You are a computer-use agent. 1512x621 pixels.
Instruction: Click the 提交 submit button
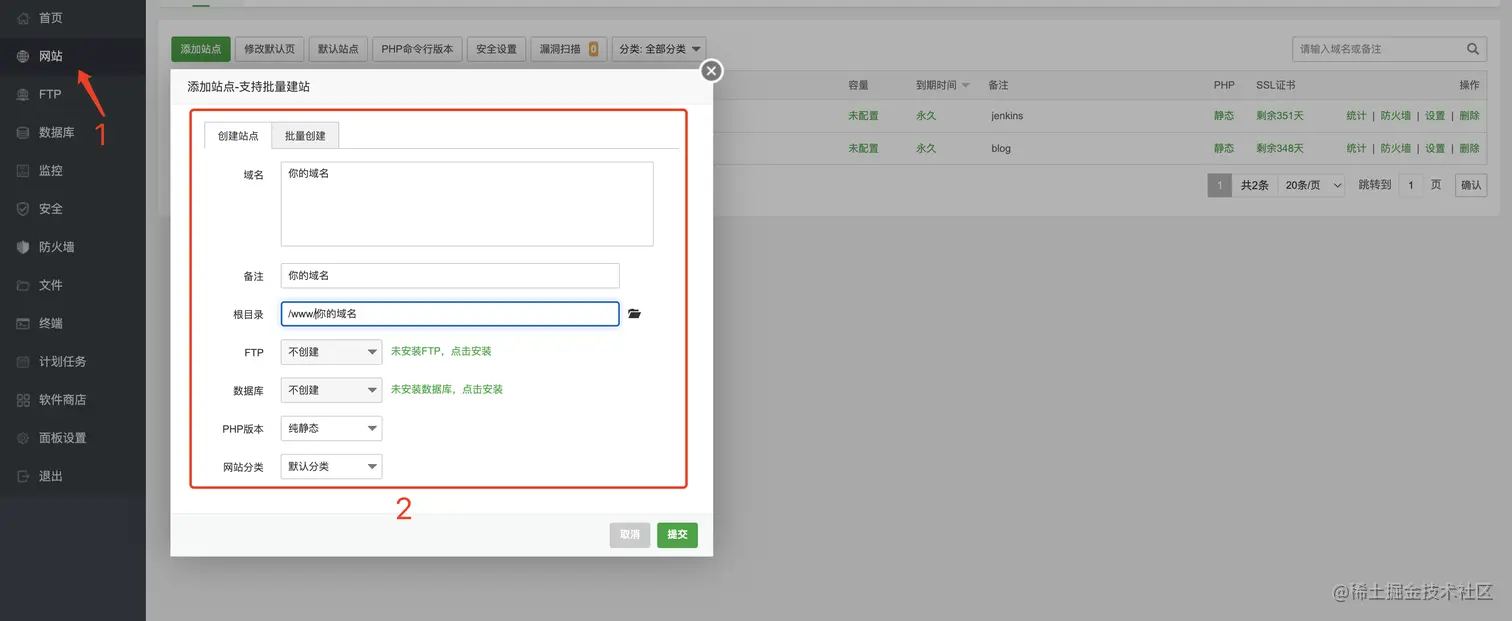(x=677, y=535)
